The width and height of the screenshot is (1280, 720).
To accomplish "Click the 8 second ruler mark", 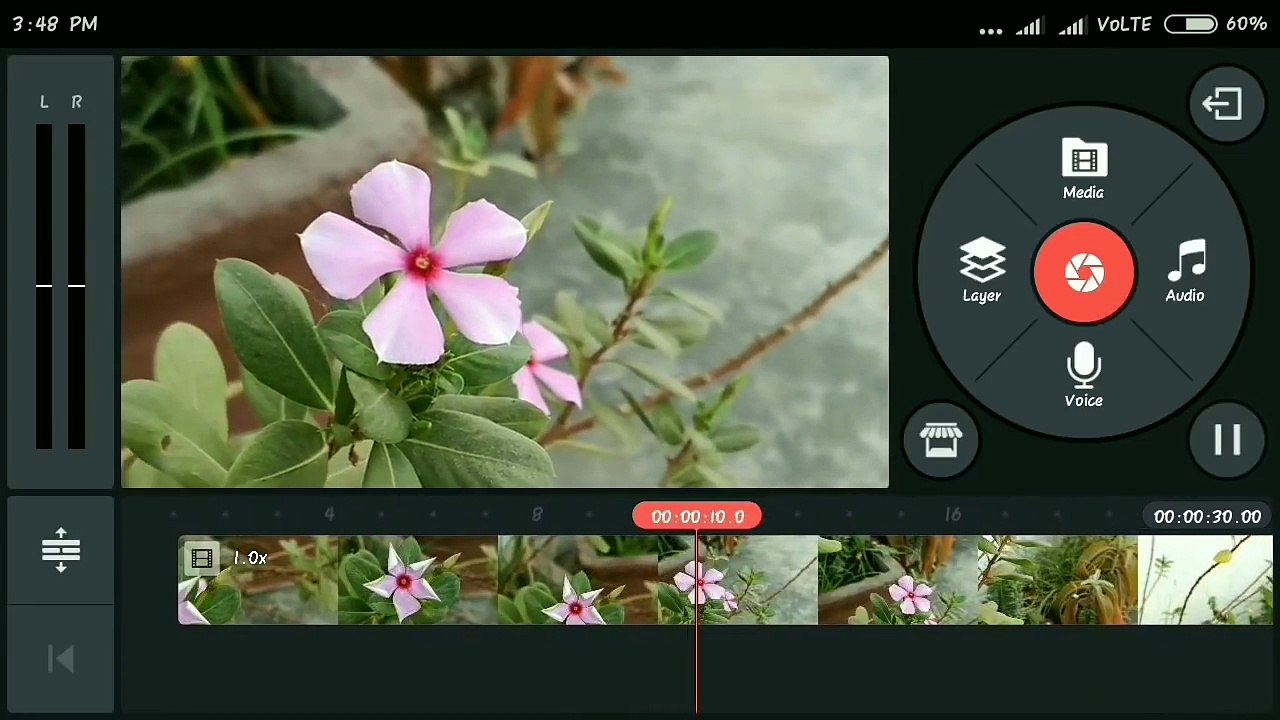I will [537, 515].
